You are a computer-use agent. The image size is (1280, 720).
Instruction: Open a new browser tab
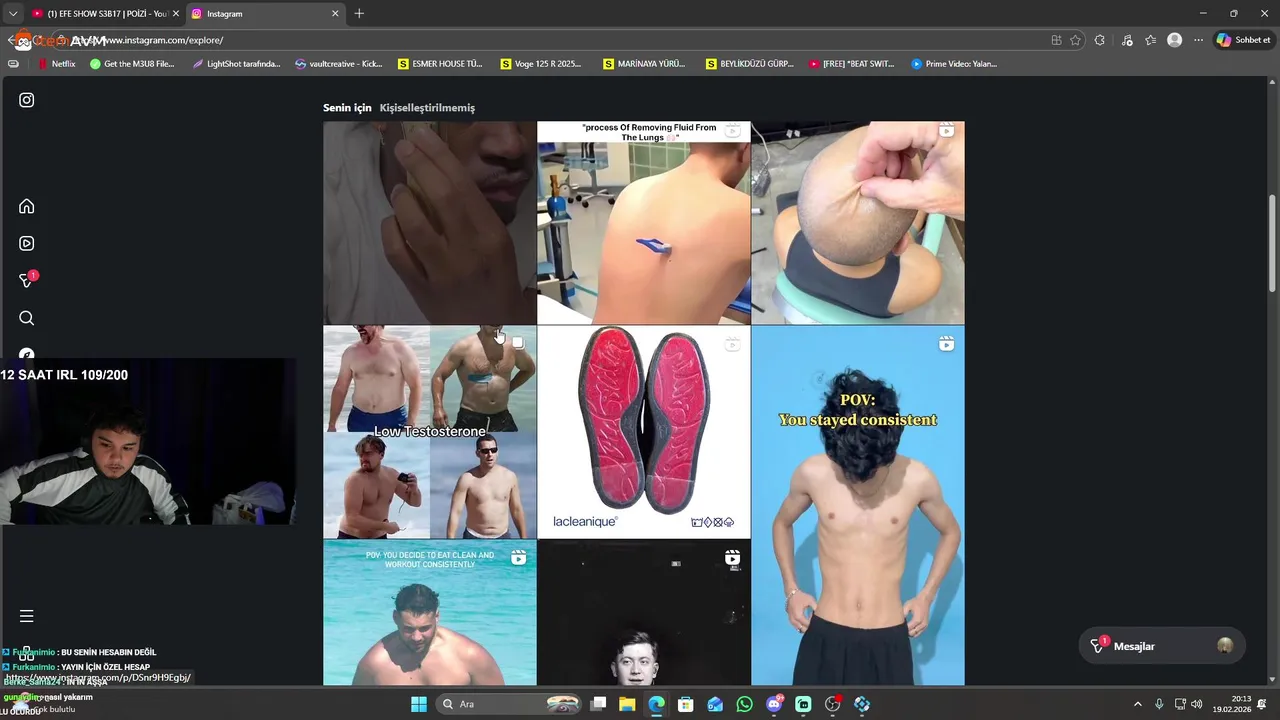359,14
